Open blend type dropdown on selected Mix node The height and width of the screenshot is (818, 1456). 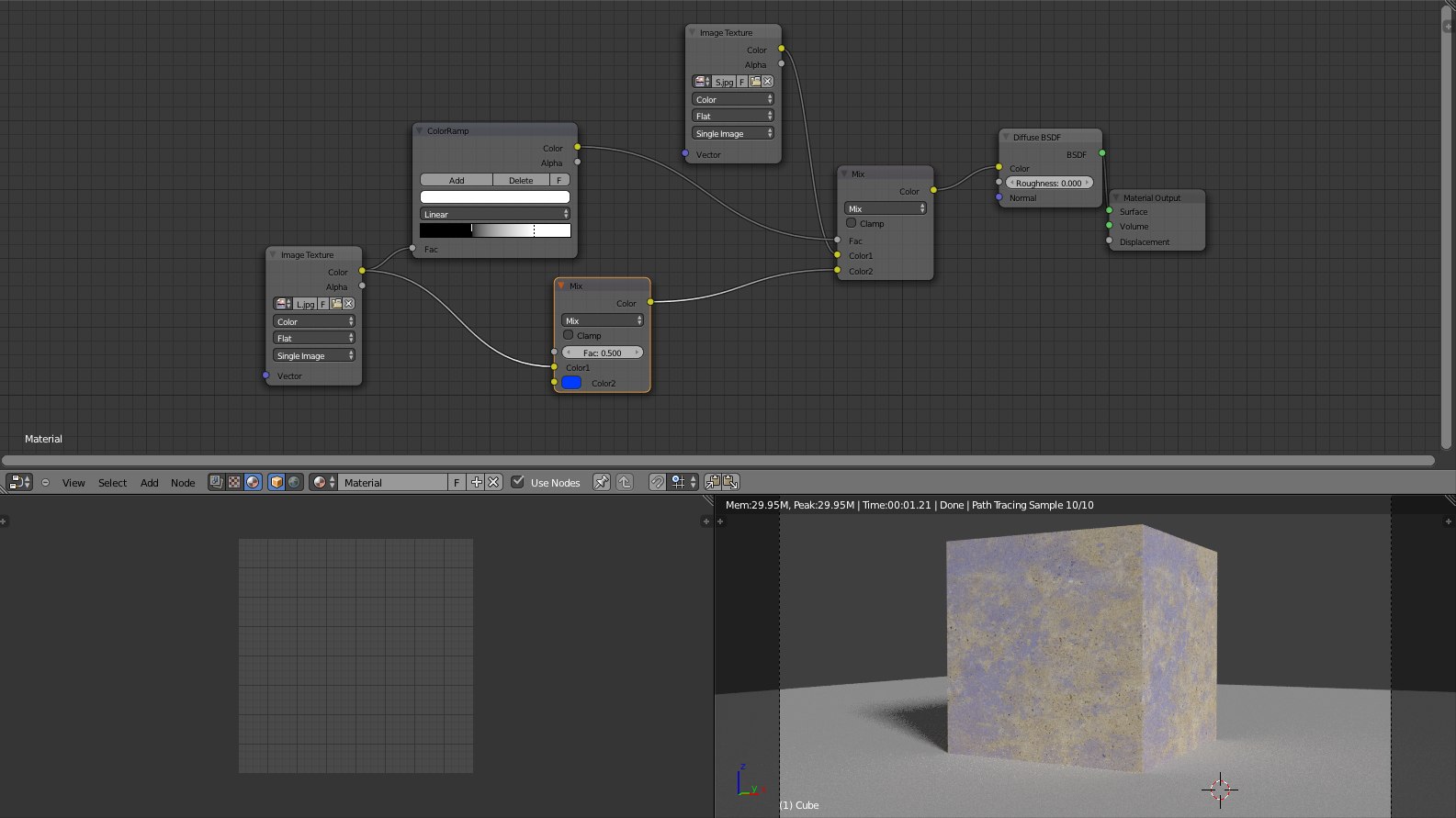pyautogui.click(x=603, y=320)
